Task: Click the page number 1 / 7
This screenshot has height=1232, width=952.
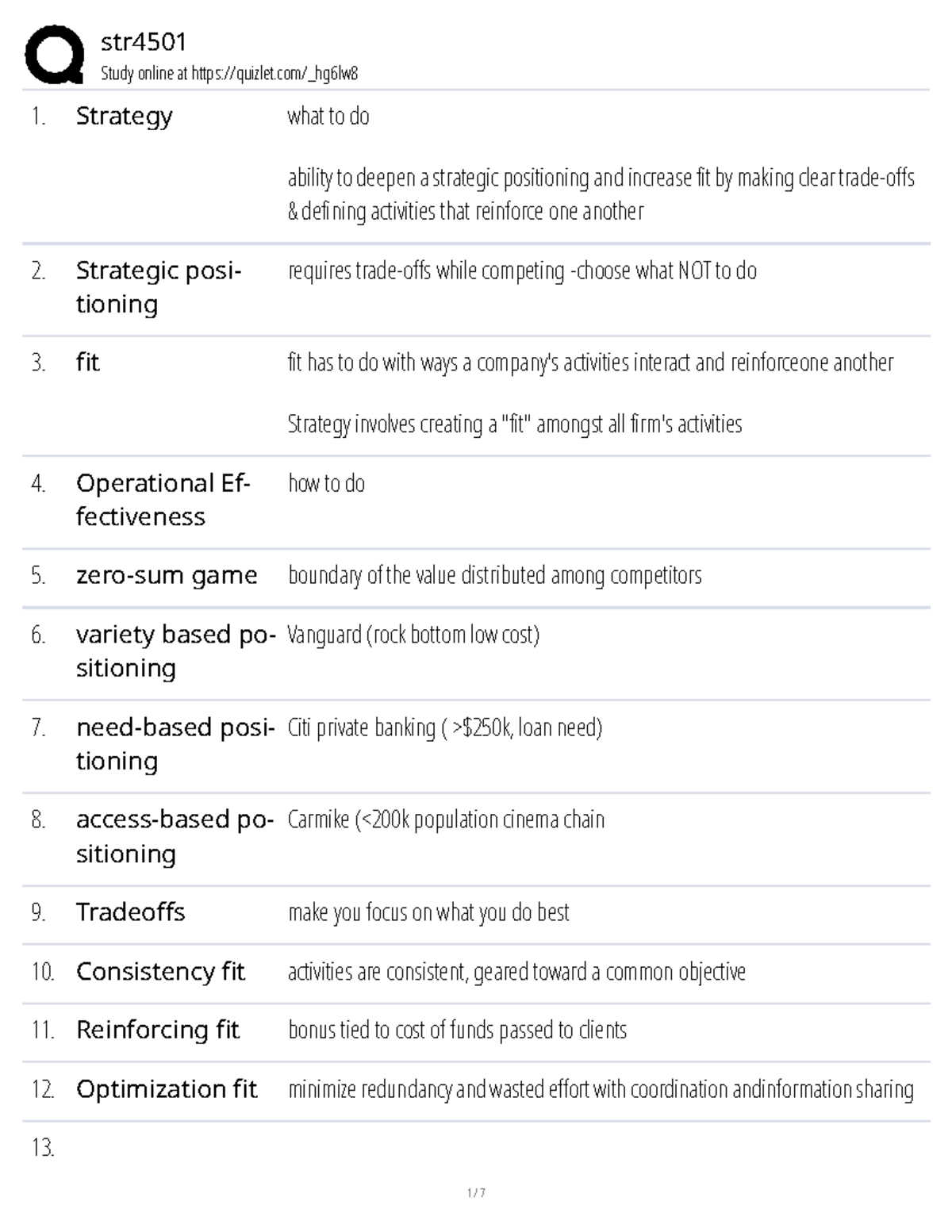Action: coord(476,1193)
